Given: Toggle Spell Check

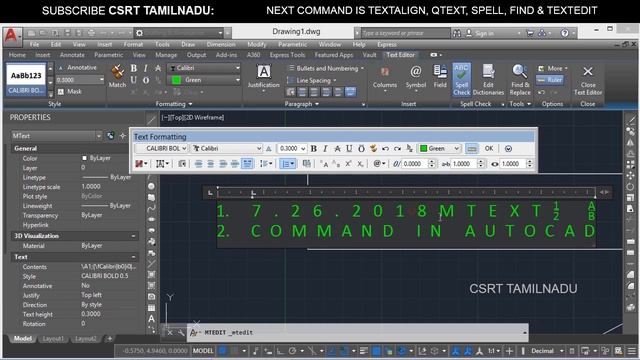Looking at the screenshot, I should [461, 80].
